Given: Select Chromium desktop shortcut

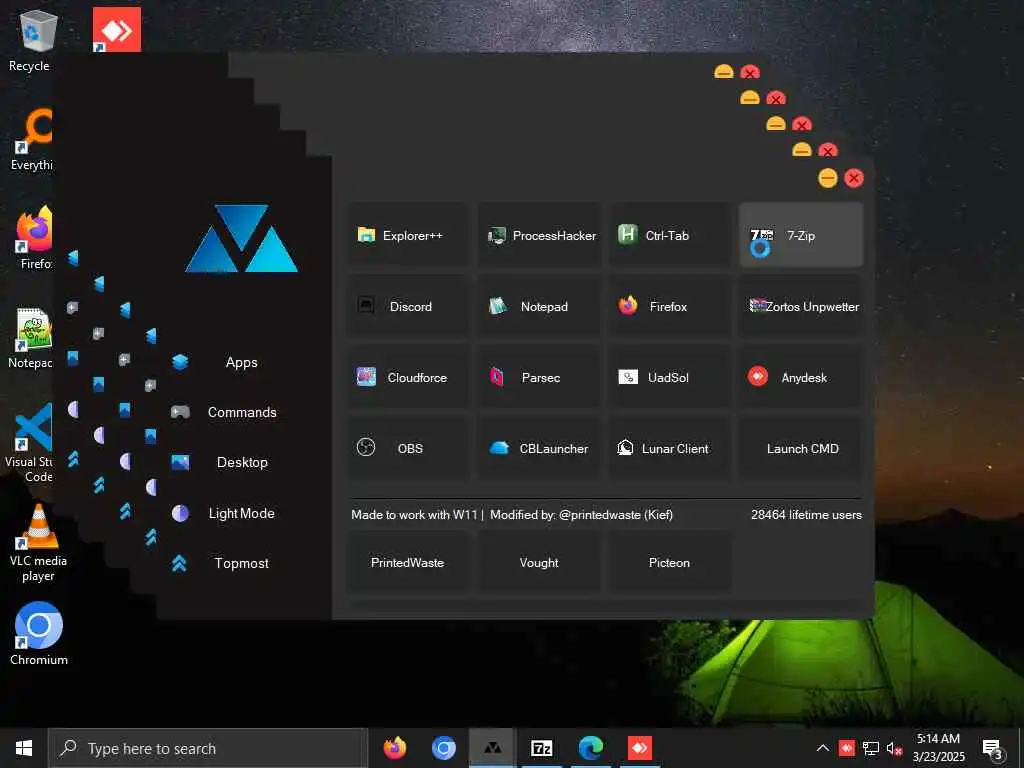Looking at the screenshot, I should [x=39, y=633].
